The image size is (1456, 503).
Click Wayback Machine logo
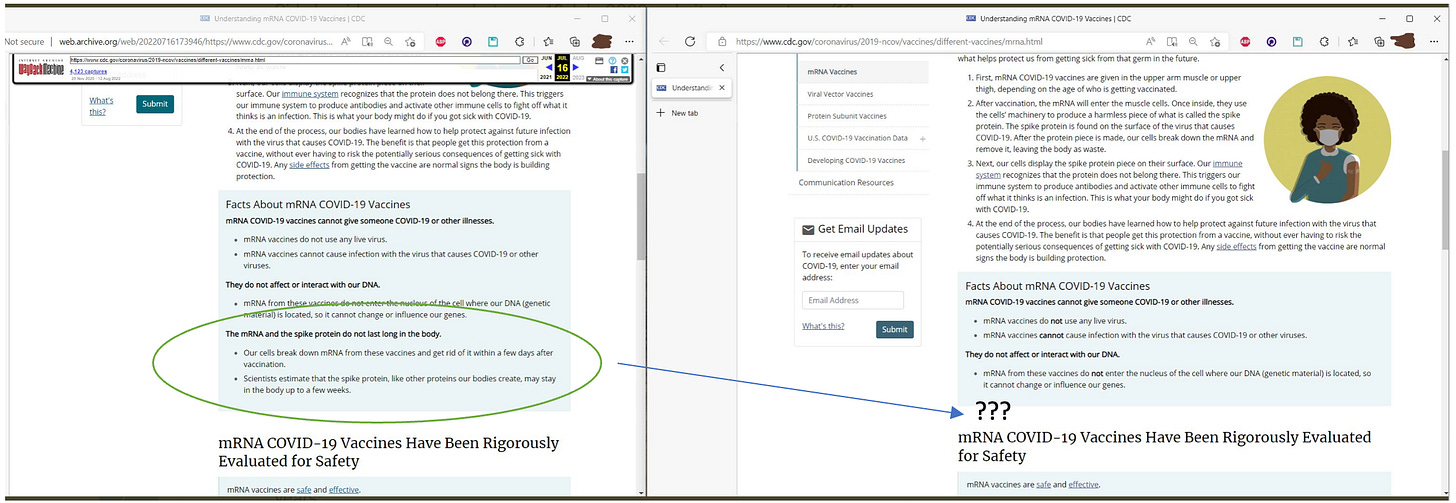41,67
